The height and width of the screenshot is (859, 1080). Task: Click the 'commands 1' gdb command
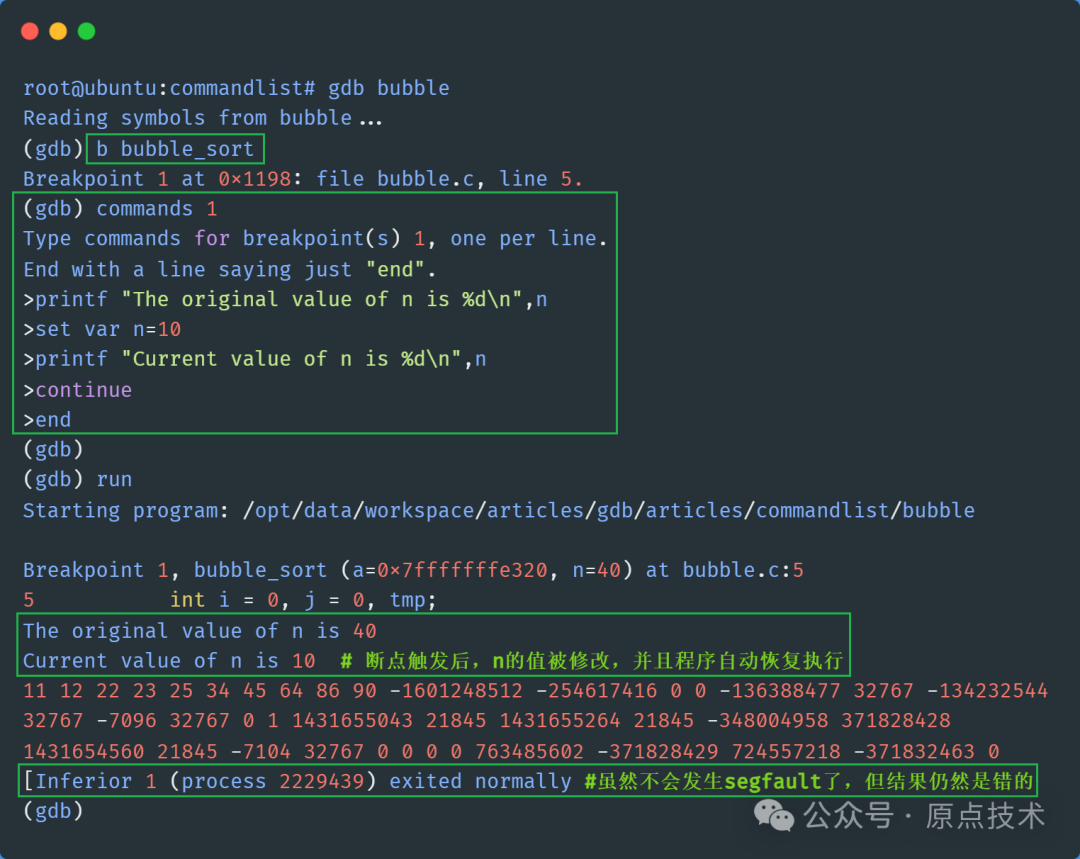156,209
